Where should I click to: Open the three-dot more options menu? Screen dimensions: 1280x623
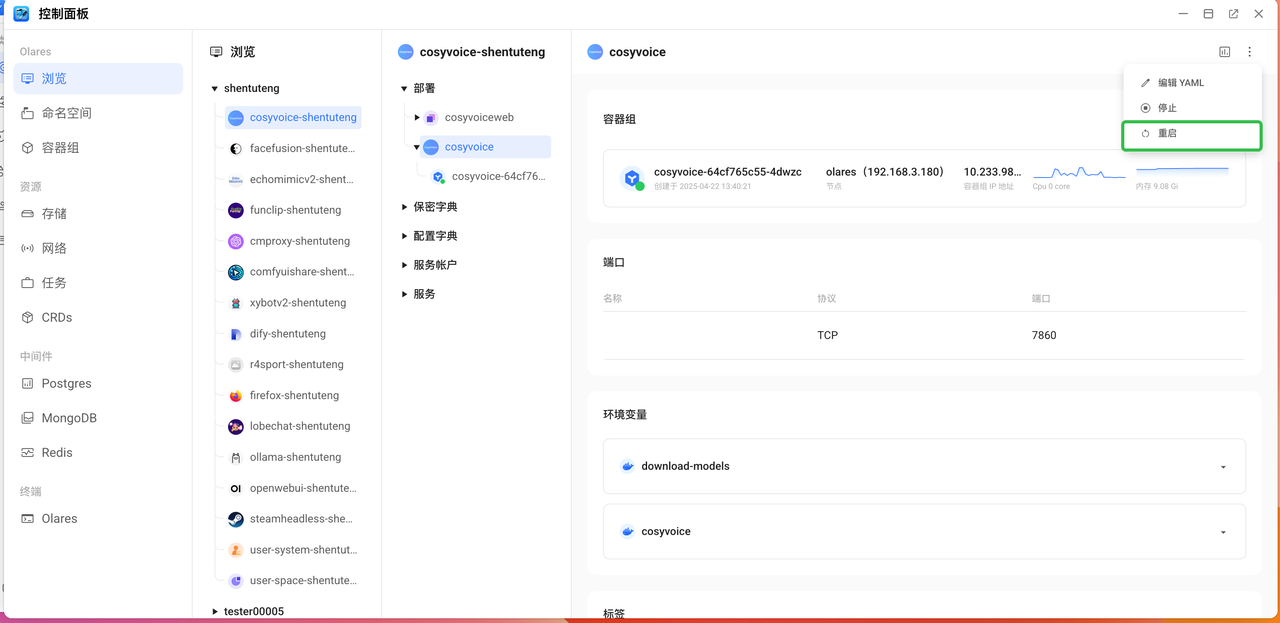tap(1249, 52)
